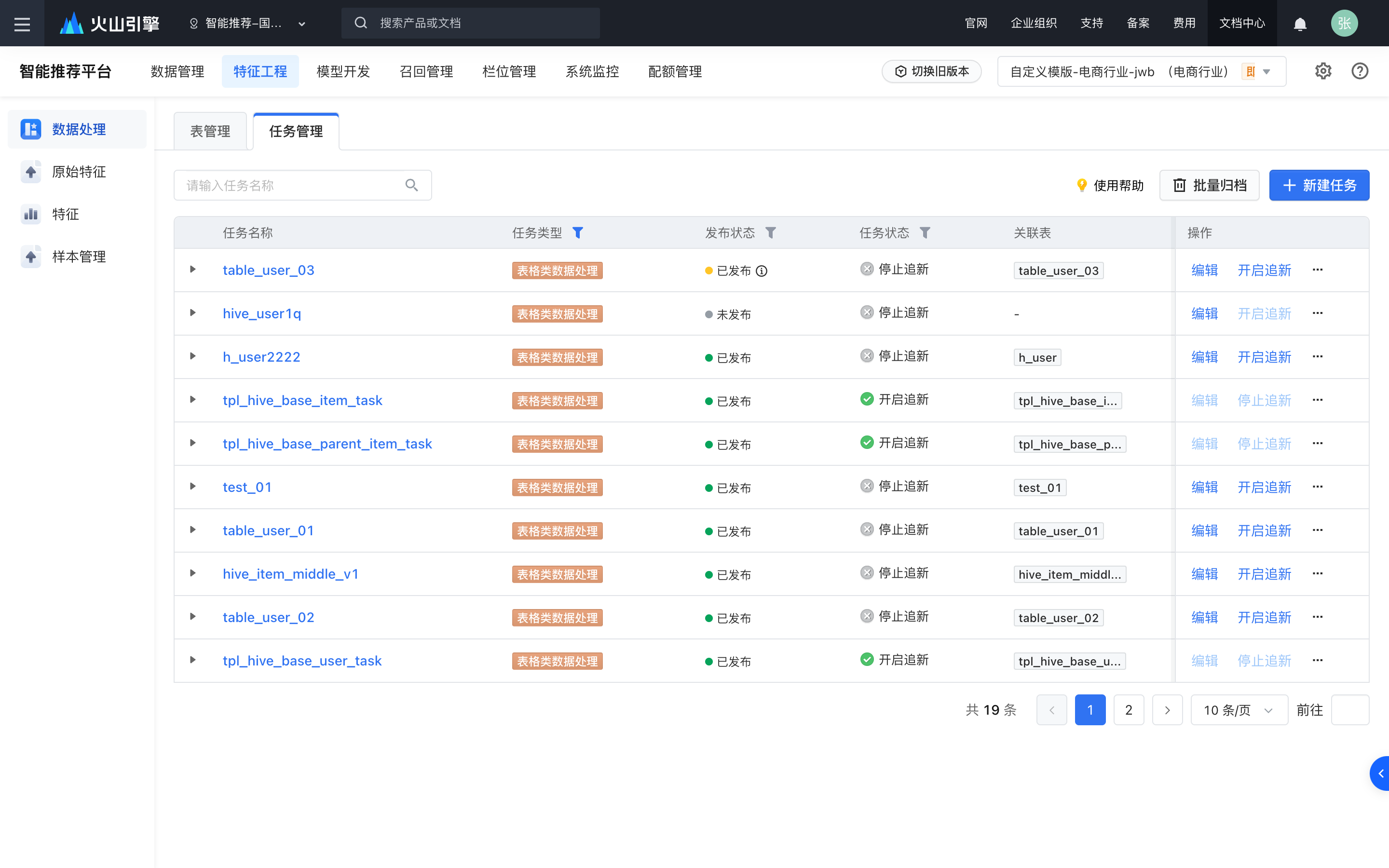Image resolution: width=1389 pixels, height=868 pixels.
Task: Open more actions for test_01 row
Action: pos(1317,487)
